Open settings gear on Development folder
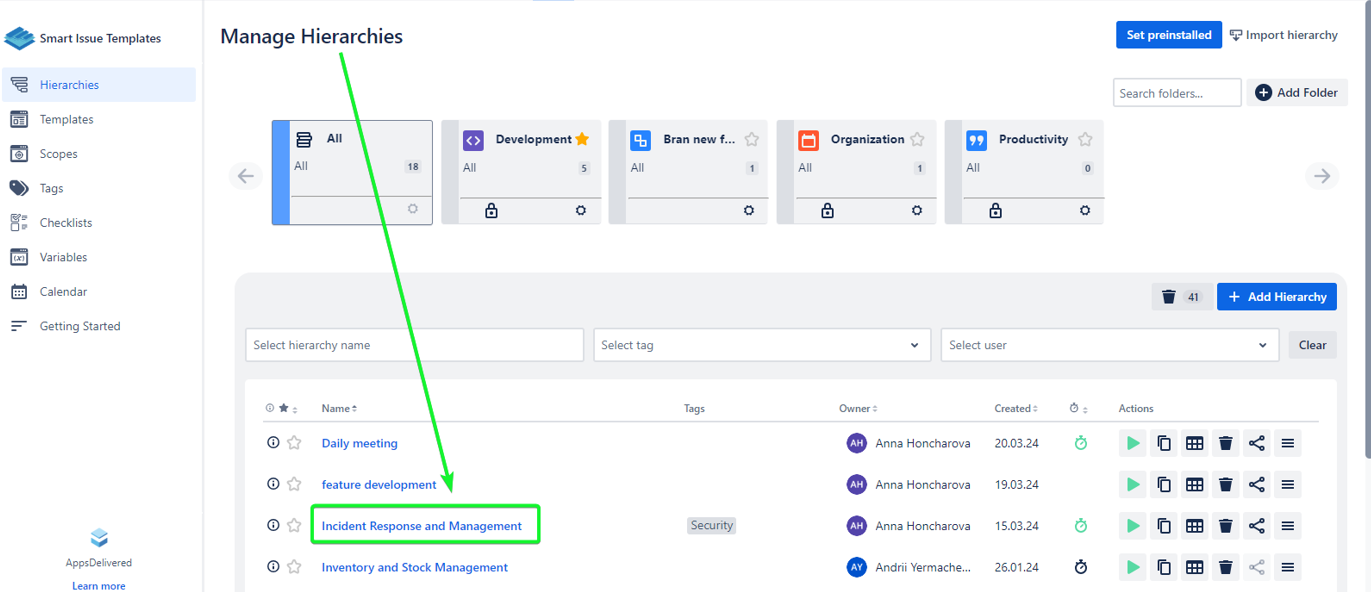The image size is (1371, 592). pyautogui.click(x=581, y=211)
